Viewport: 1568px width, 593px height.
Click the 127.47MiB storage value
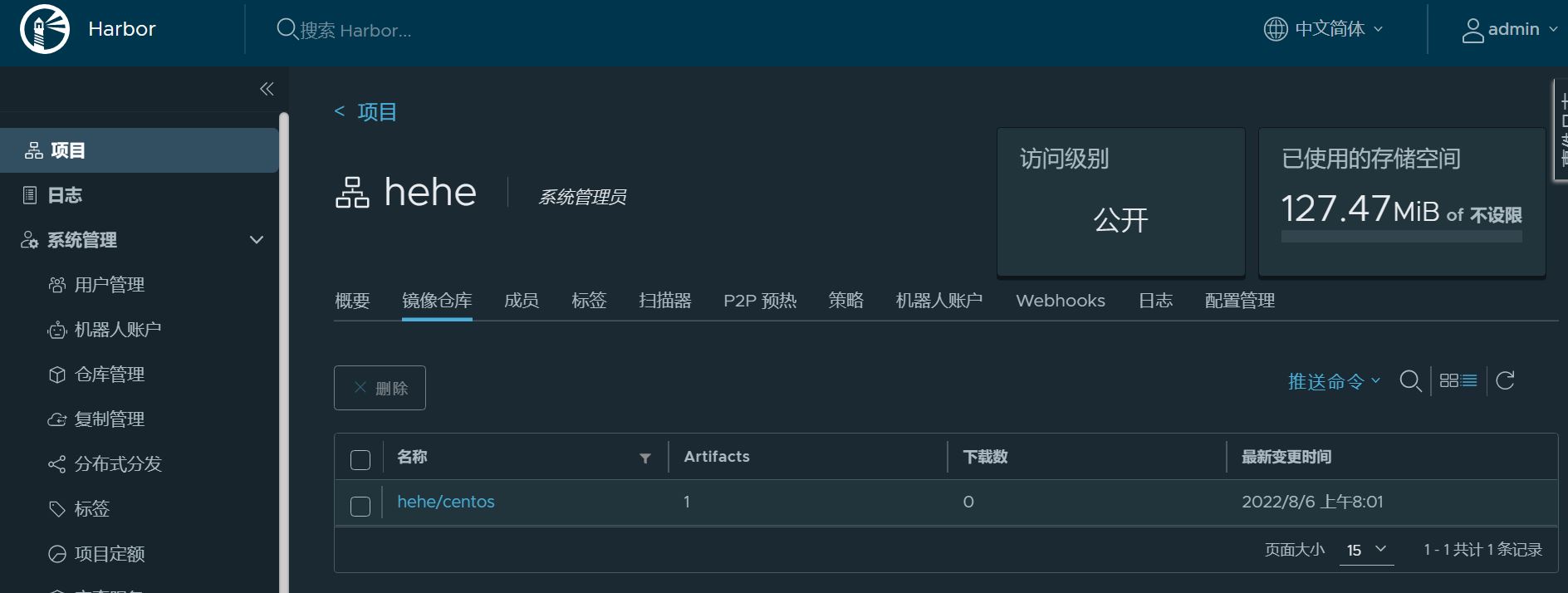click(1360, 209)
